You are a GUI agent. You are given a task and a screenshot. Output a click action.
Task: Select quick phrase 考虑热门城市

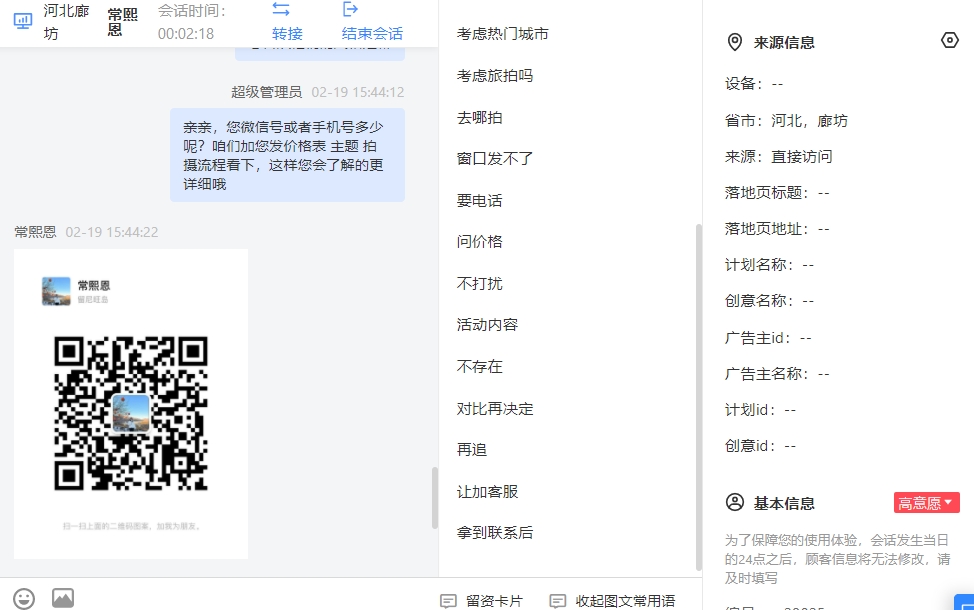pyautogui.click(x=503, y=34)
